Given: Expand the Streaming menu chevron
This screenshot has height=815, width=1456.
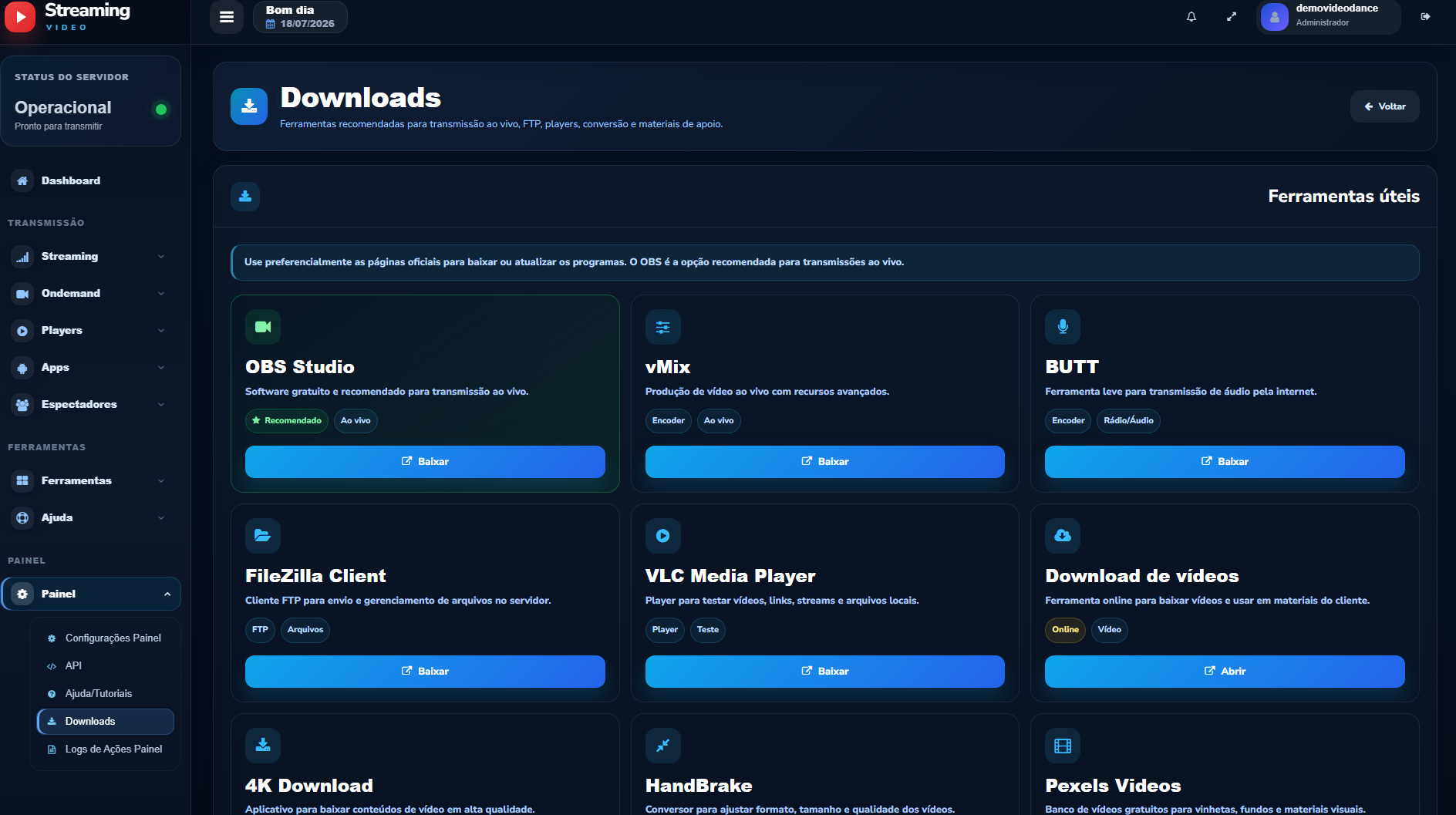Looking at the screenshot, I should click(161, 256).
